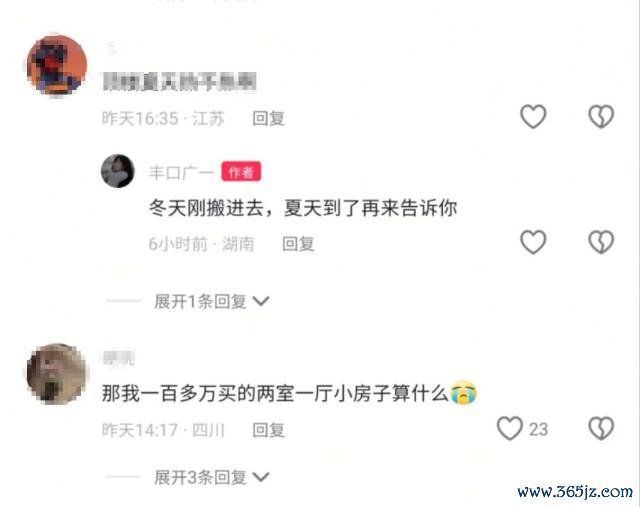Like the 四川 comment showing 23 likes
Screen dimensions: 640x507
click(x=510, y=428)
